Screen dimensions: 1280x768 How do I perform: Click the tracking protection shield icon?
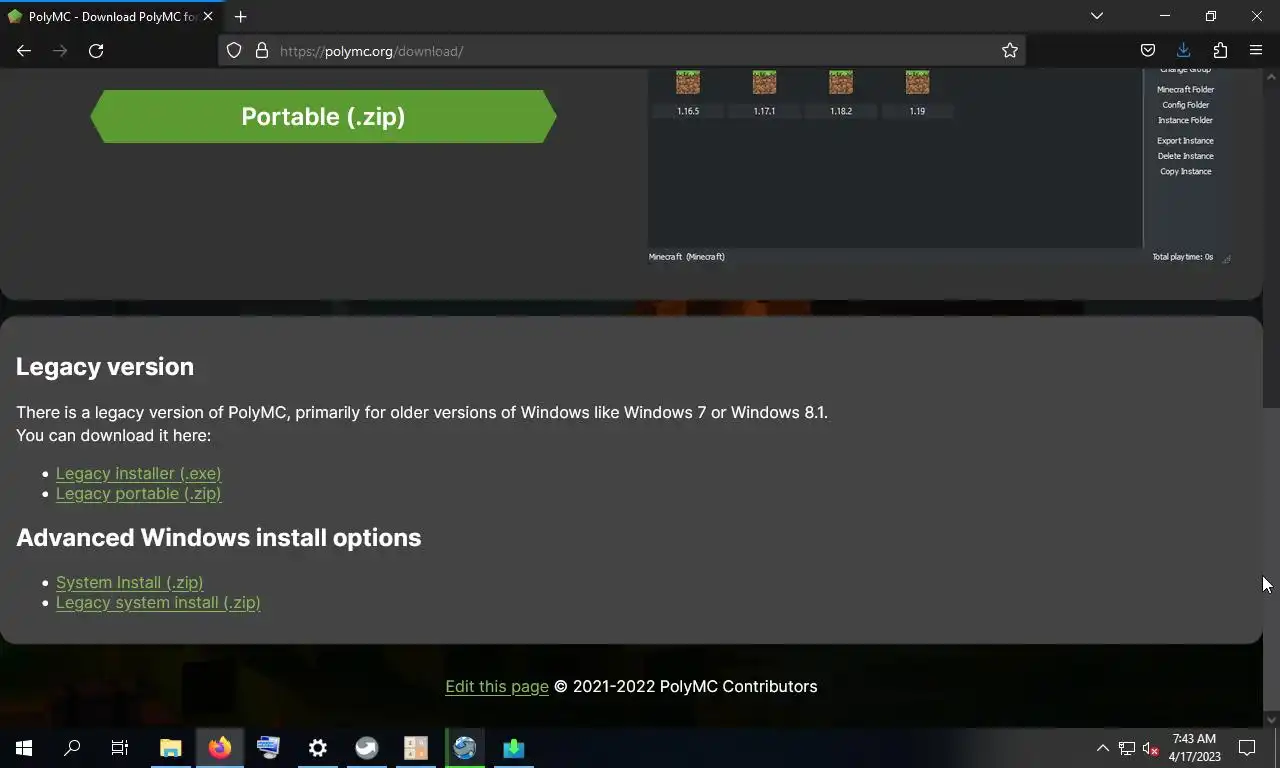coord(234,51)
